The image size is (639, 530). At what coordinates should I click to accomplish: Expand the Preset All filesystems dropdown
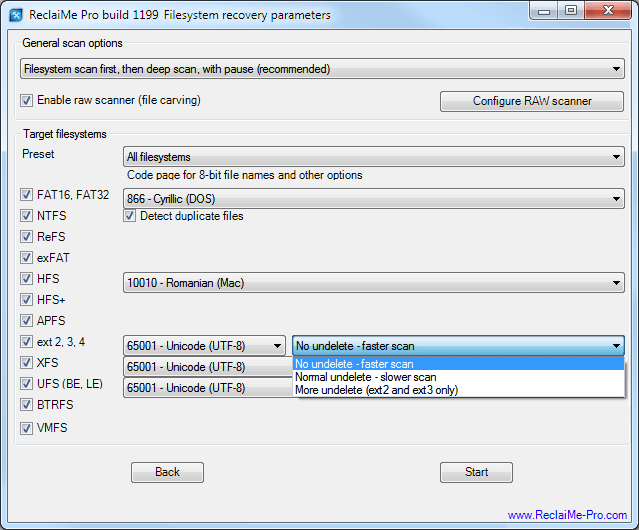pos(373,157)
